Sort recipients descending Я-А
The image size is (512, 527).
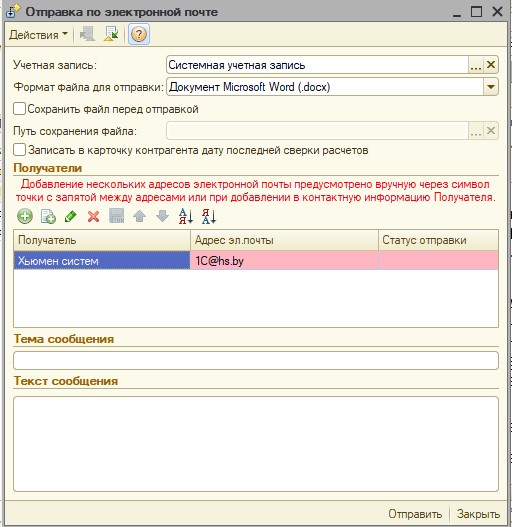click(209, 216)
